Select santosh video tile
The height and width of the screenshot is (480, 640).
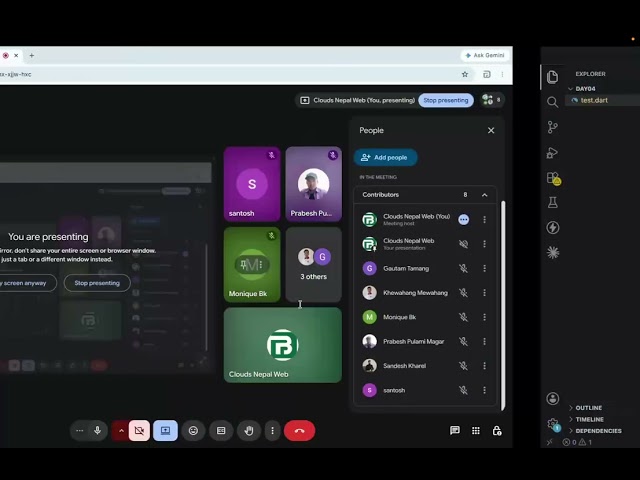(x=252, y=184)
